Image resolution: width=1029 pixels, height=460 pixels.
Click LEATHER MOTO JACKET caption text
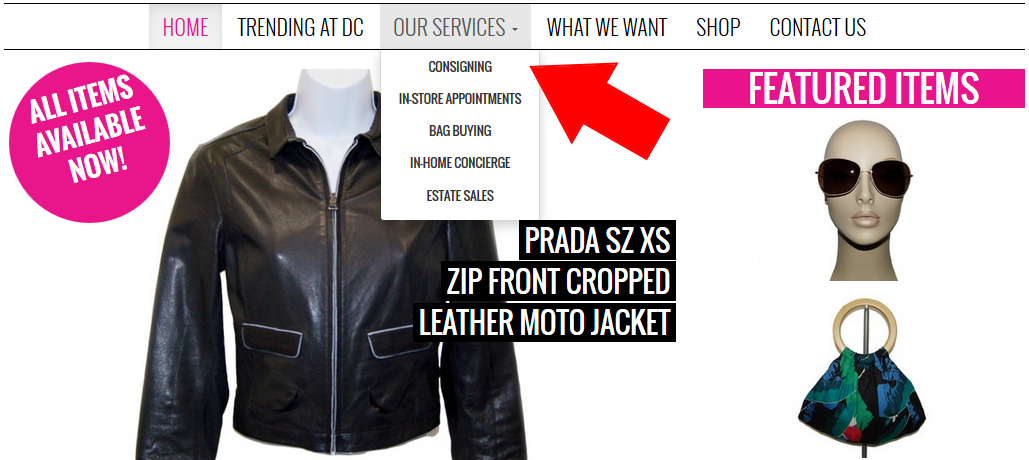[x=544, y=322]
